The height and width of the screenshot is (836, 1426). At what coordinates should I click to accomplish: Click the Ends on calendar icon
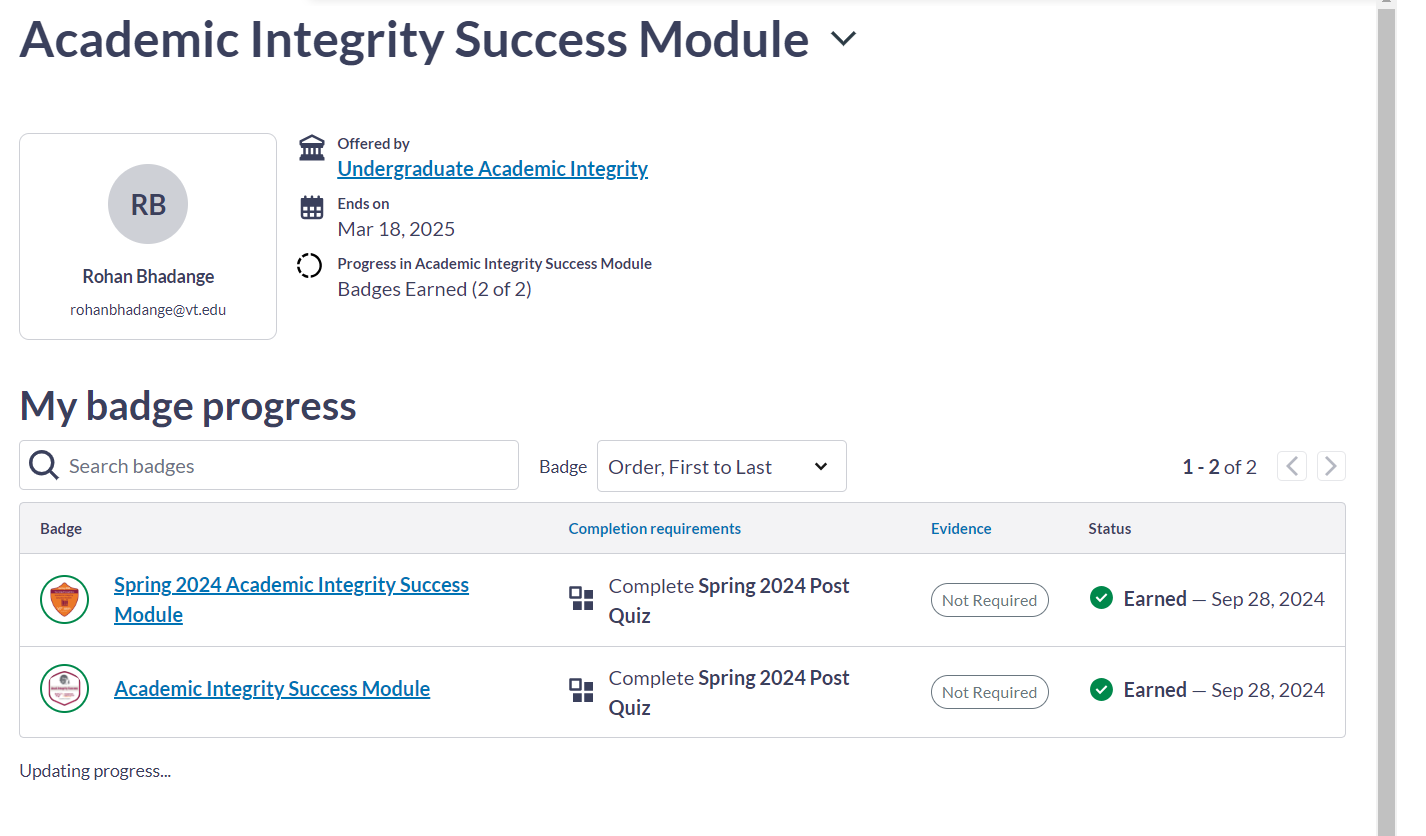tap(312, 208)
